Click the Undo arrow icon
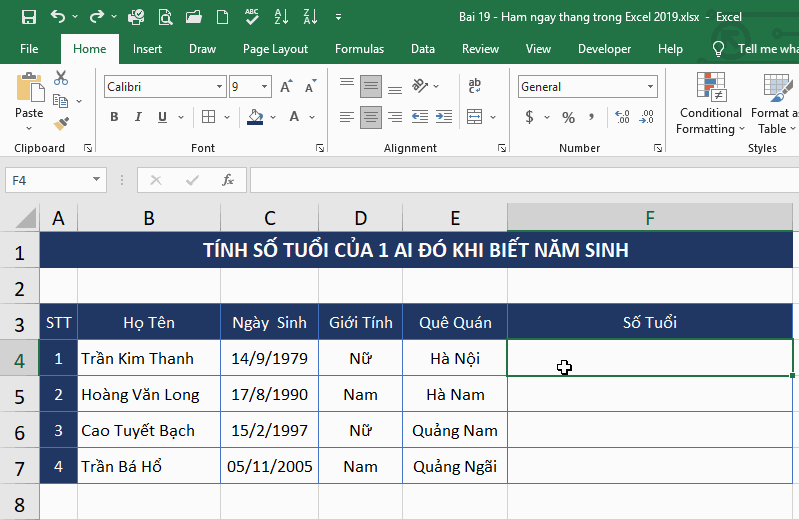799x520 pixels. click(58, 17)
